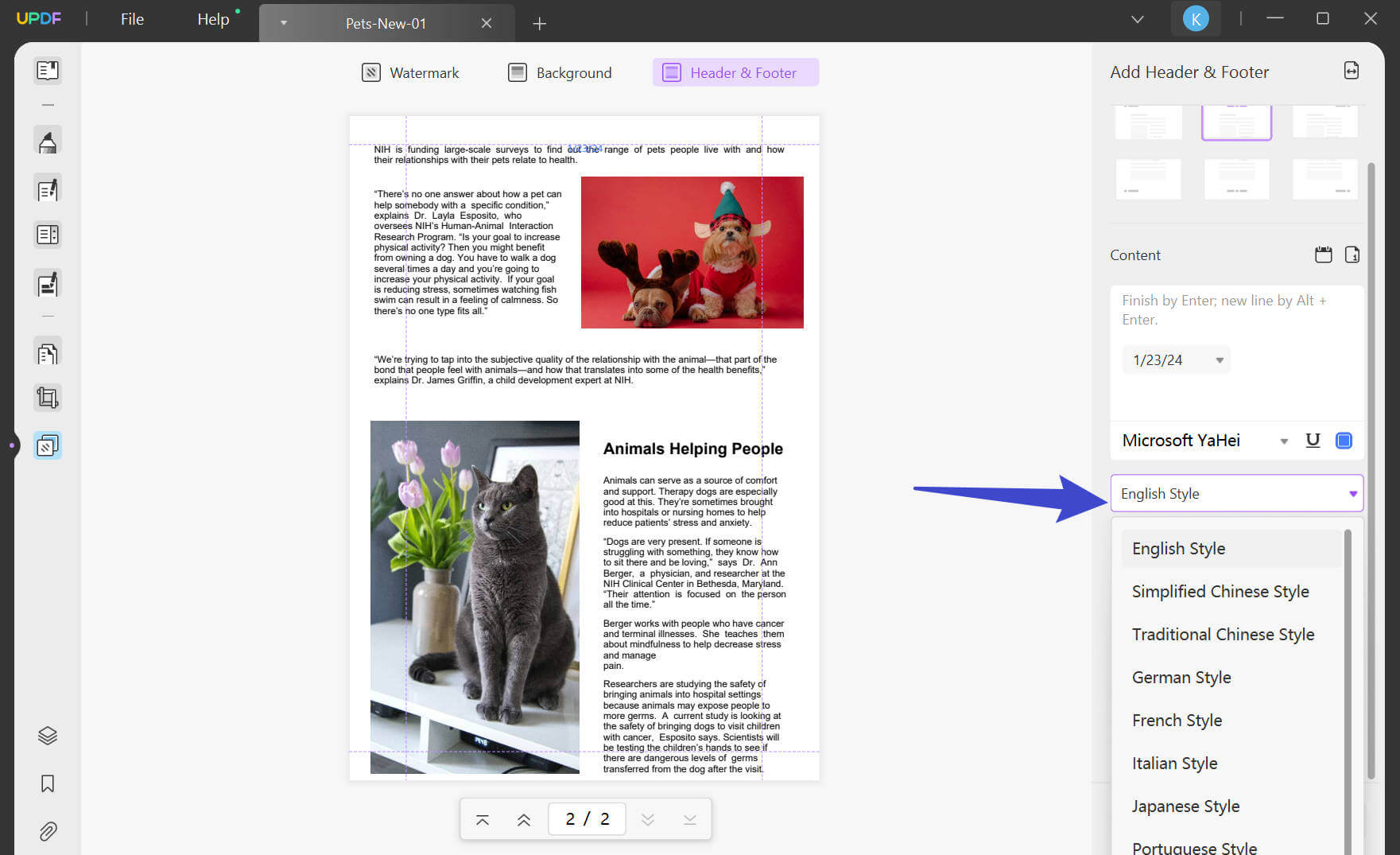Open the Form editing tool in the sidebar
Screen dimensions: 1400x855
click(48, 234)
